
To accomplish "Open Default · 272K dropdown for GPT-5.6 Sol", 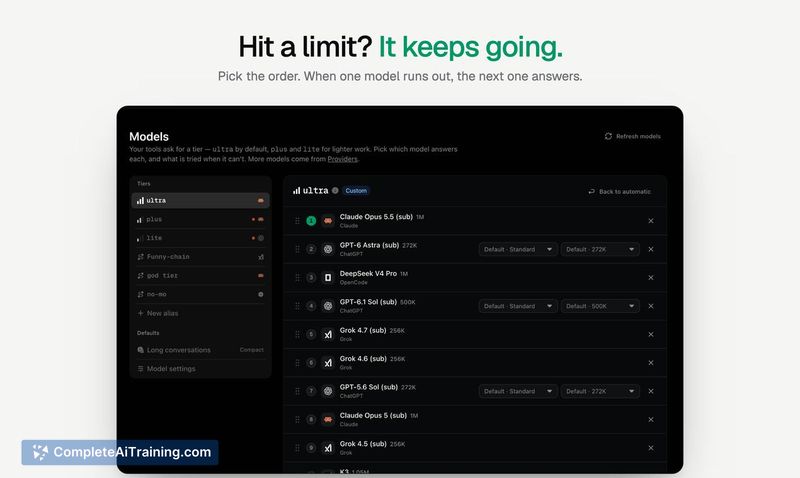I will pyautogui.click(x=600, y=391).
